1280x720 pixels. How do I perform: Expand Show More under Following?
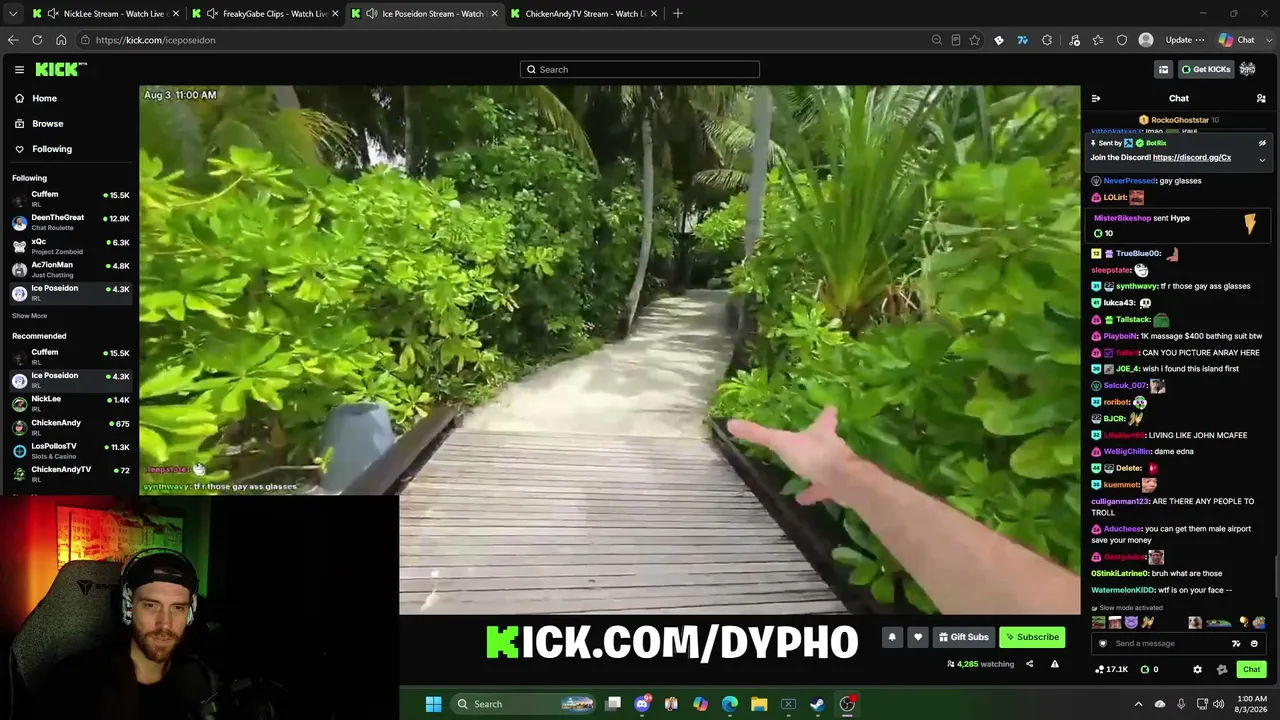click(x=29, y=316)
